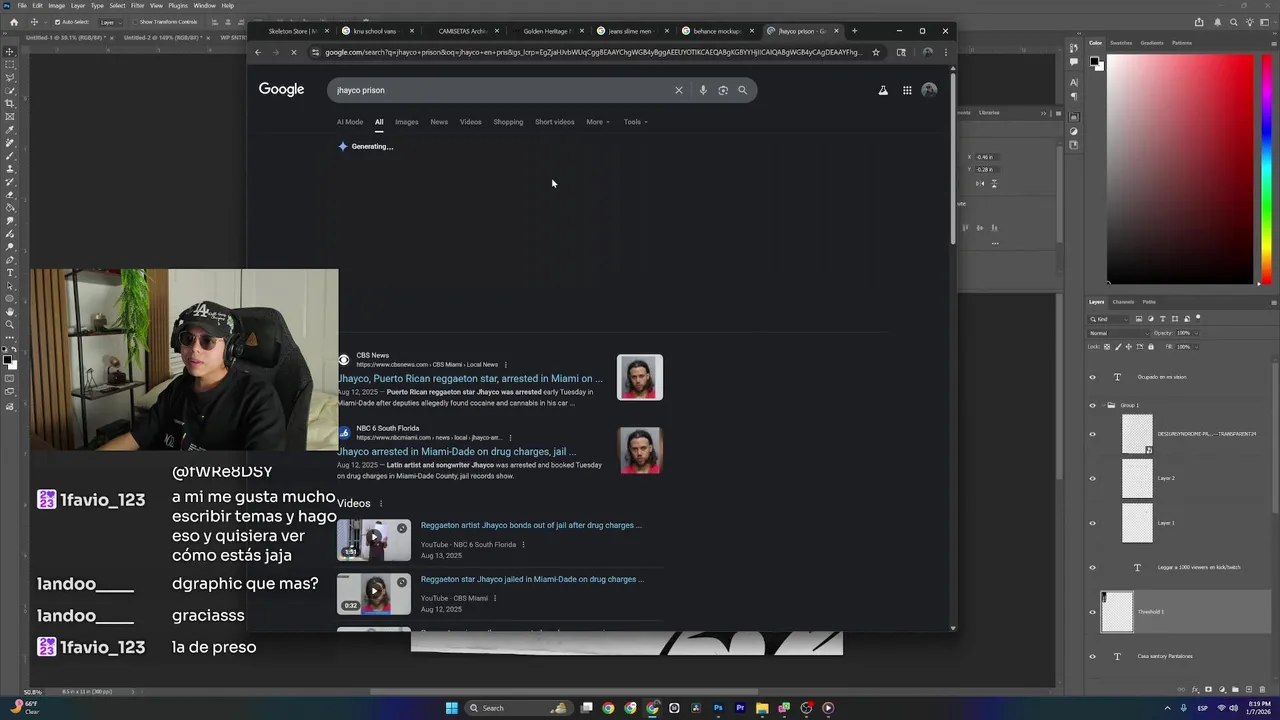This screenshot has width=1280, height=720.
Task: Click the Windows Start button
Action: 451,708
